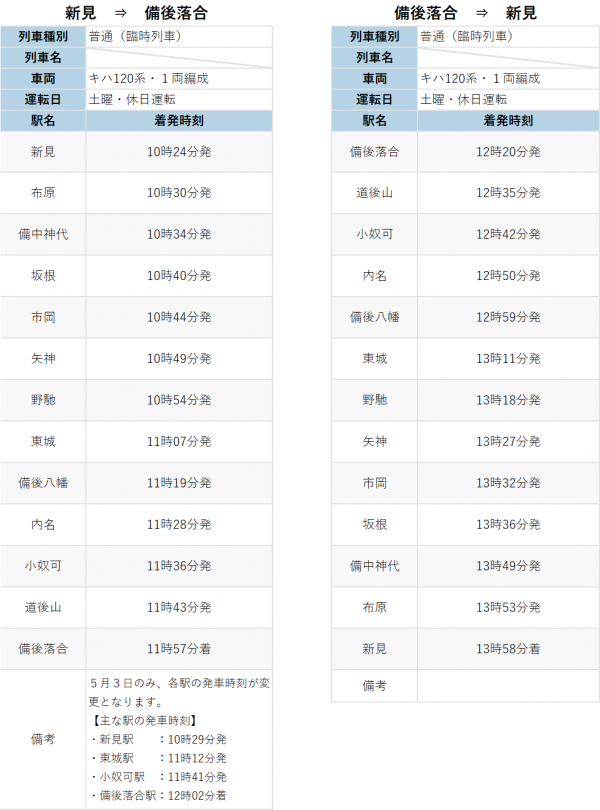Select the 12時42分発 time cell
This screenshot has width=600, height=810.
pyautogui.click(x=508, y=235)
